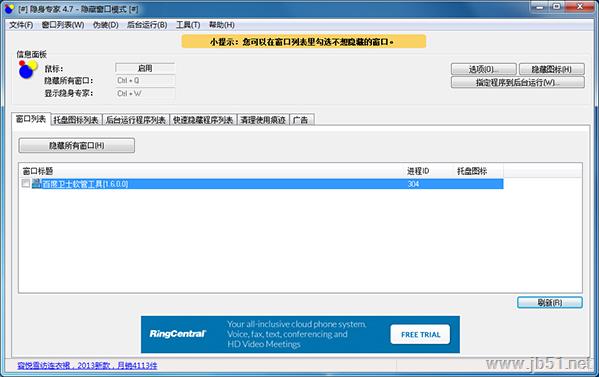Switch to the 清理使用痕迹 tab
This screenshot has height=377, width=599.
[x=263, y=120]
